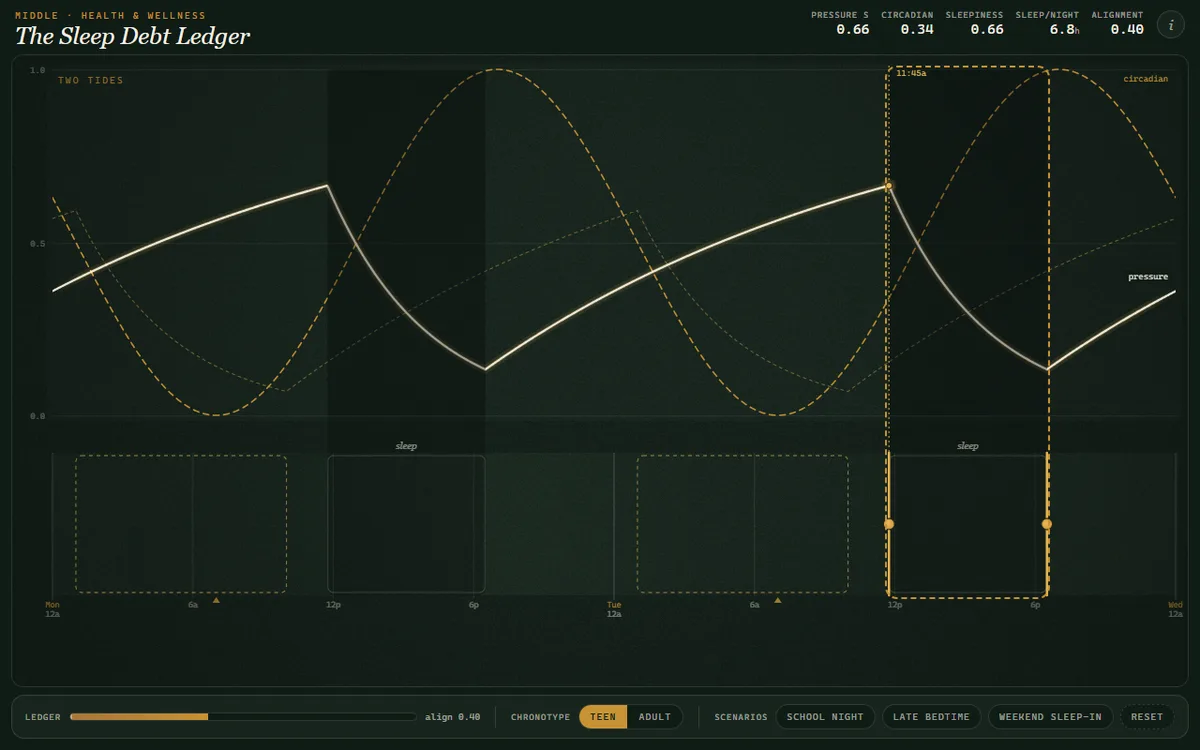Click the CIRCADIAN value 0.34
The width and height of the screenshot is (1200, 750).
click(917, 29)
